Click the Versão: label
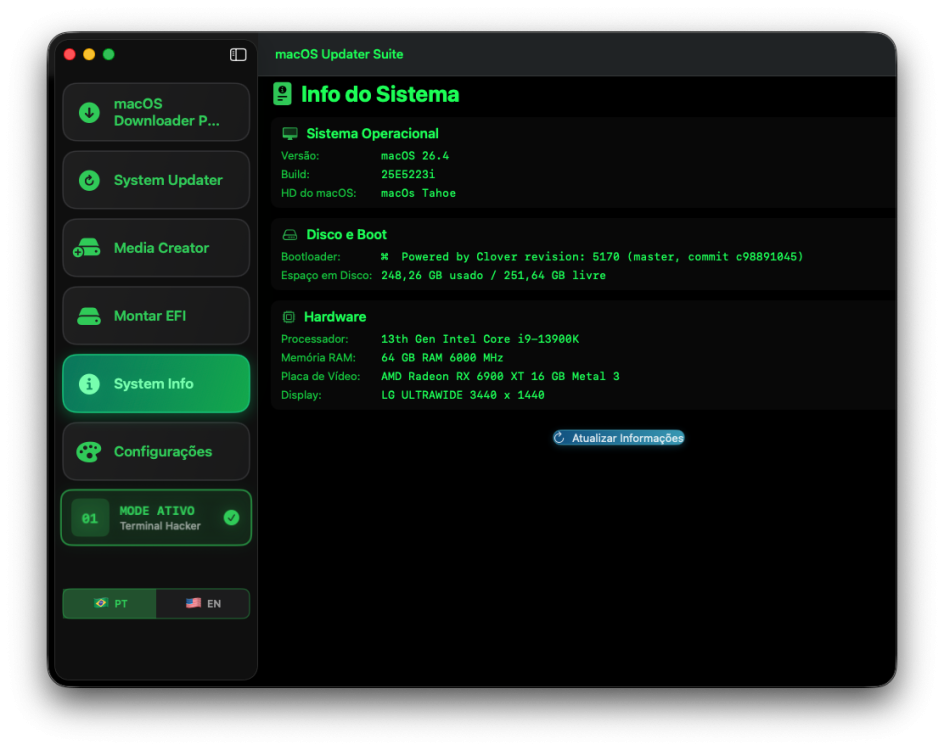Viewport: 944px width, 750px height. click(300, 156)
